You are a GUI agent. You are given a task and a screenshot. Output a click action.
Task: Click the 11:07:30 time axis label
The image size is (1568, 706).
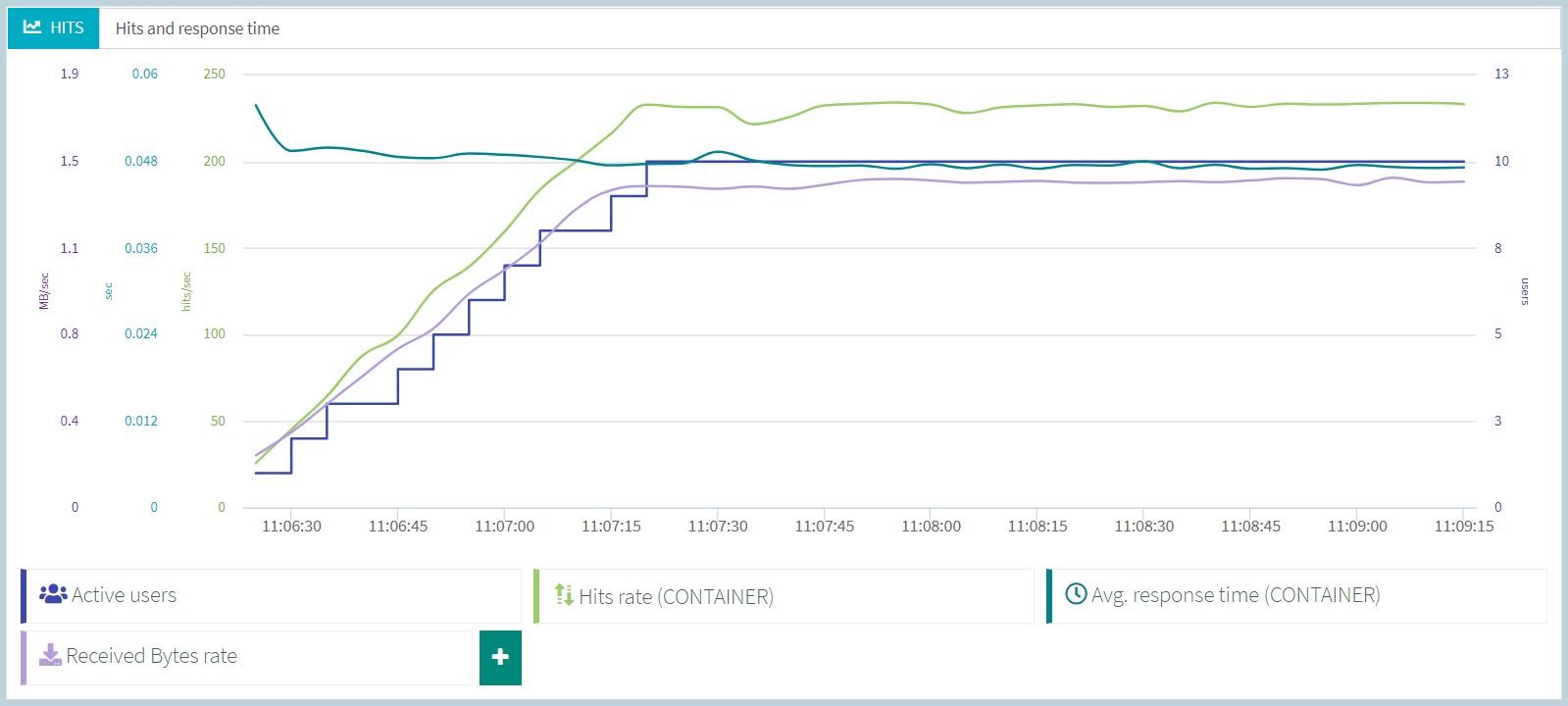point(717,527)
